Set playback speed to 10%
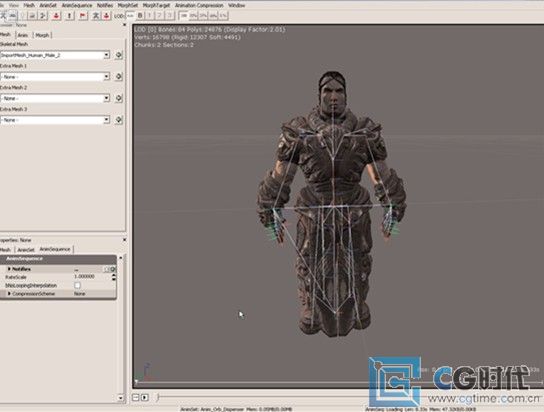This screenshot has height=412, width=544. tap(213, 16)
